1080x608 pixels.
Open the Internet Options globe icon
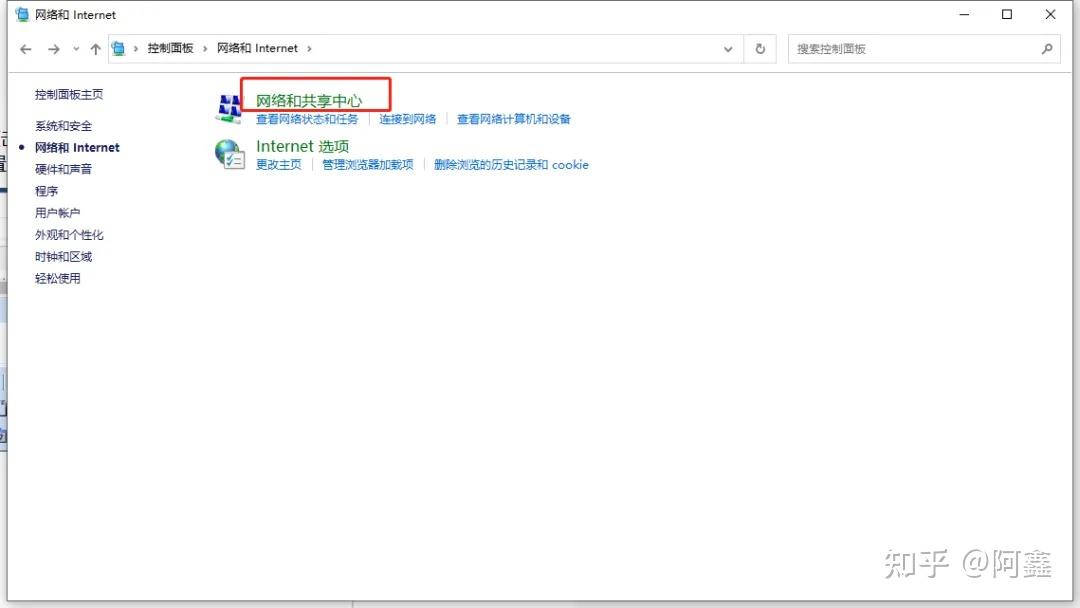tap(229, 154)
